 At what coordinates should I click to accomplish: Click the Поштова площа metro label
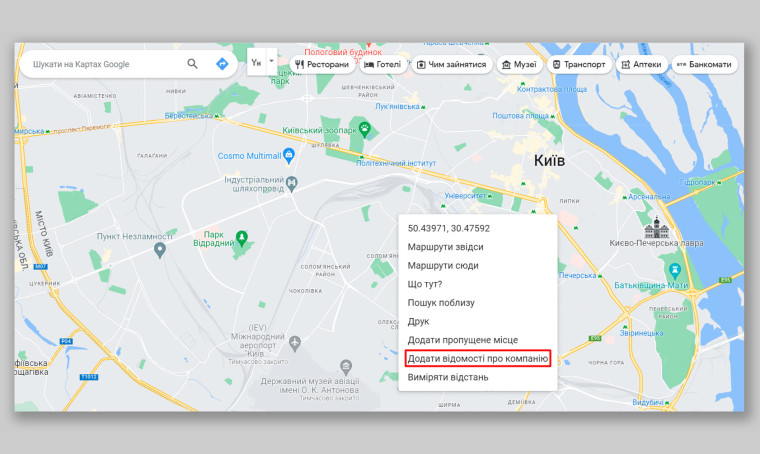[520, 116]
